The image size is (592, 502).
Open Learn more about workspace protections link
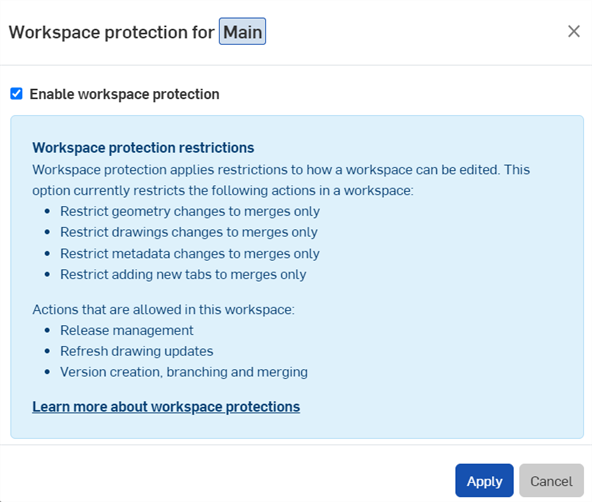pyautogui.click(x=166, y=407)
